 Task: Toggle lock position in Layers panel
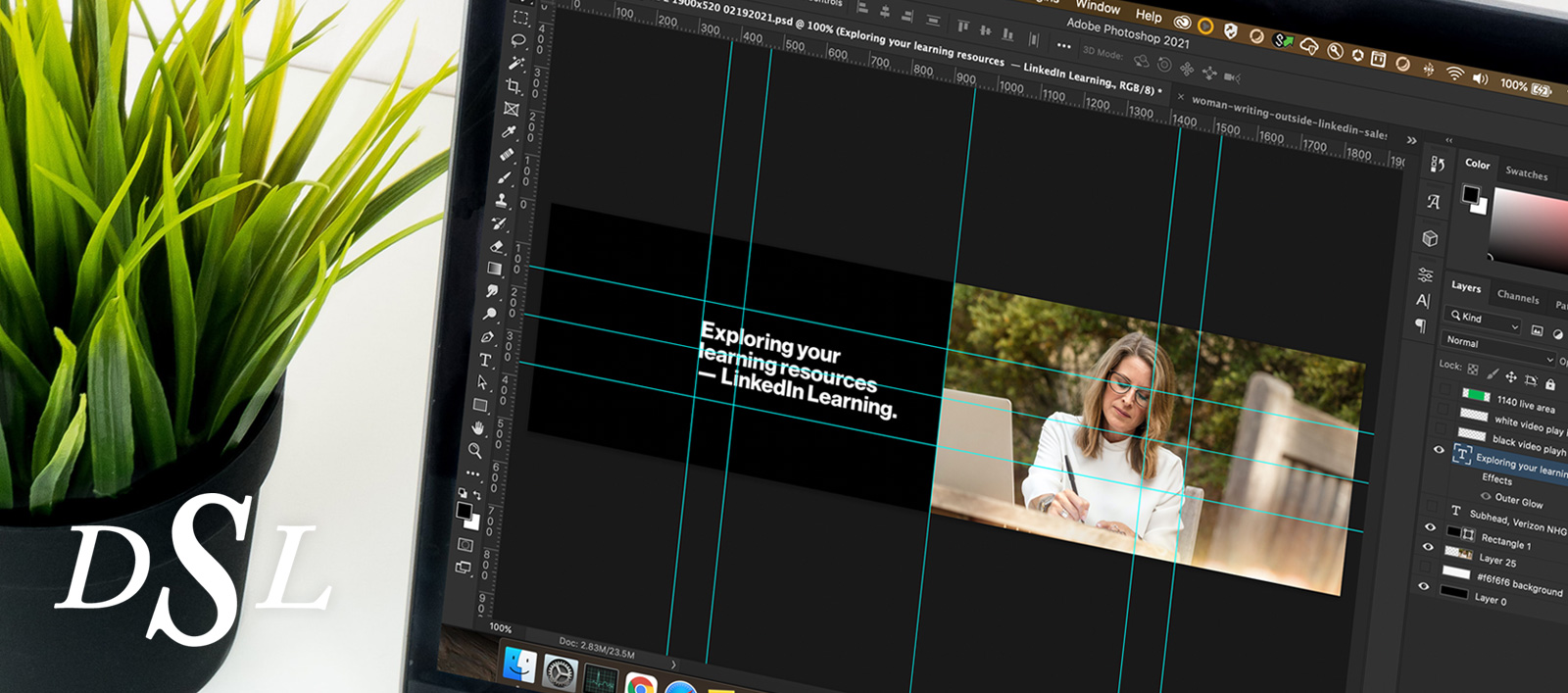[x=1511, y=377]
